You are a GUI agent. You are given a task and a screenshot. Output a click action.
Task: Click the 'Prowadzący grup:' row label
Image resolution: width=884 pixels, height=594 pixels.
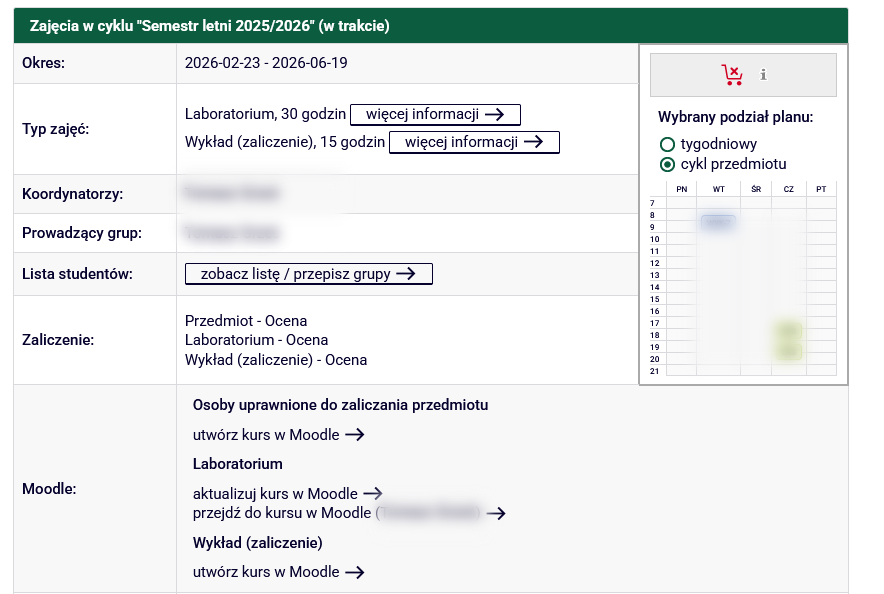(82, 233)
